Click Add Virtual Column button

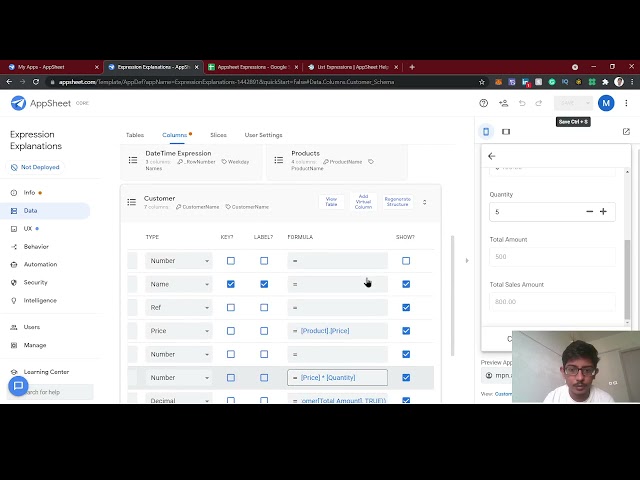tap(363, 202)
